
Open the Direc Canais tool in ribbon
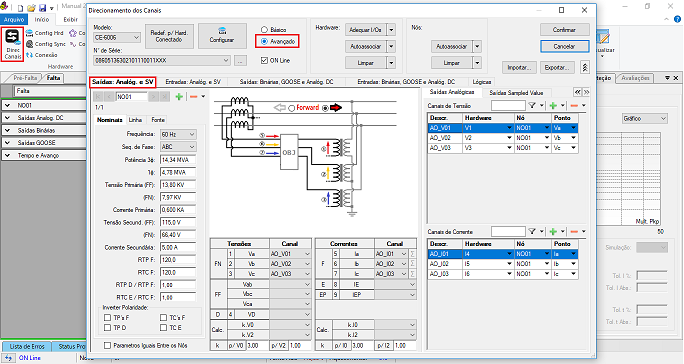pyautogui.click(x=12, y=44)
